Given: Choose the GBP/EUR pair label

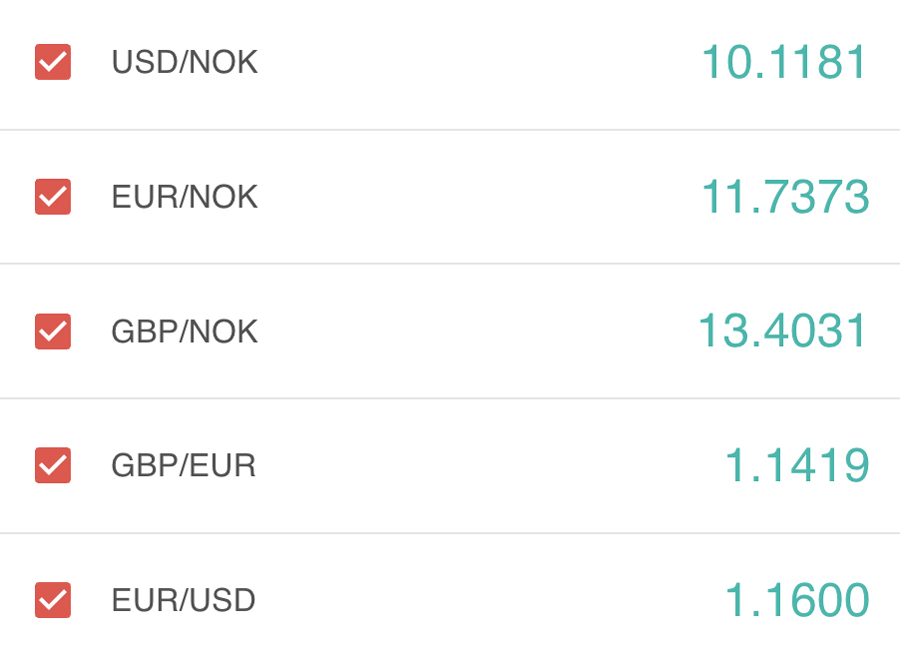Looking at the screenshot, I should [183, 465].
